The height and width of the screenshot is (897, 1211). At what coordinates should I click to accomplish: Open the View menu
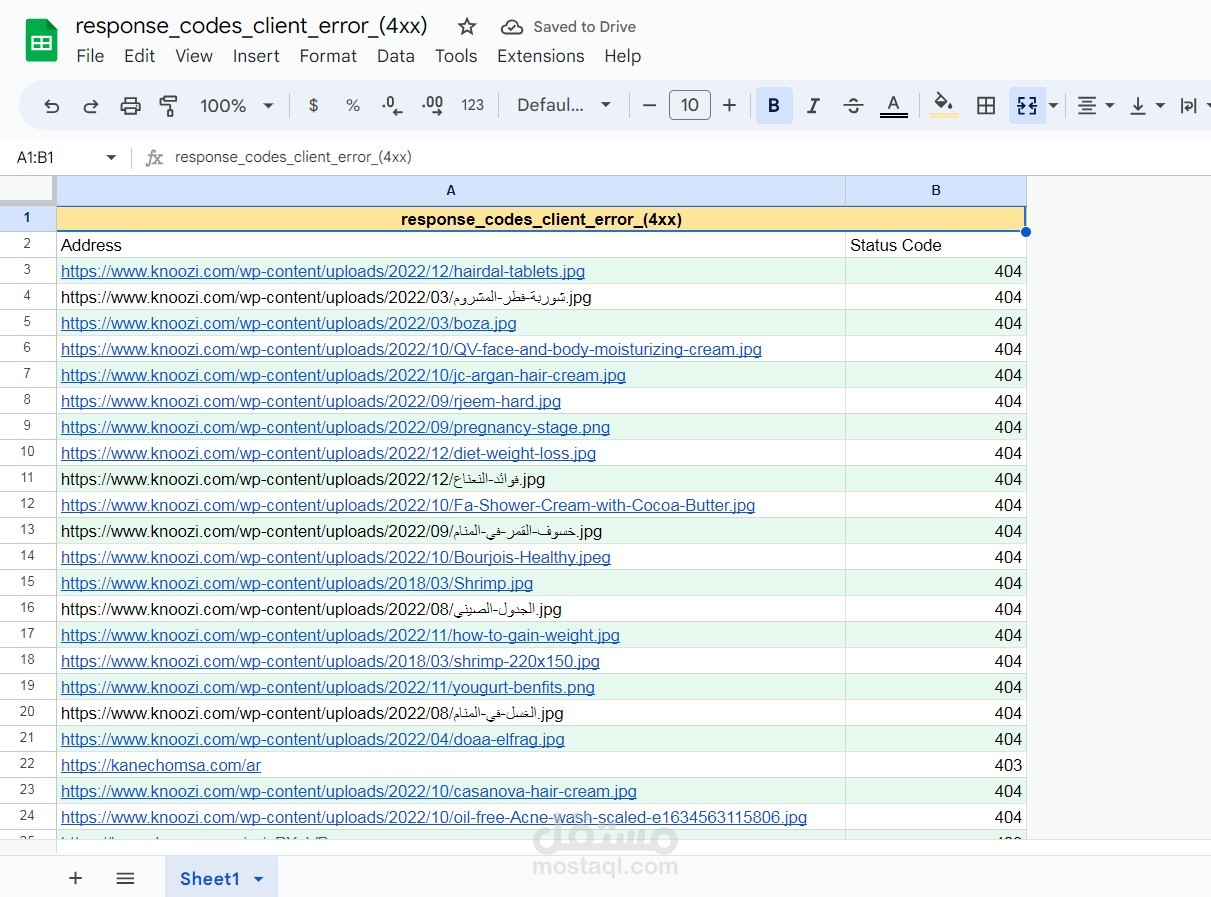[194, 56]
